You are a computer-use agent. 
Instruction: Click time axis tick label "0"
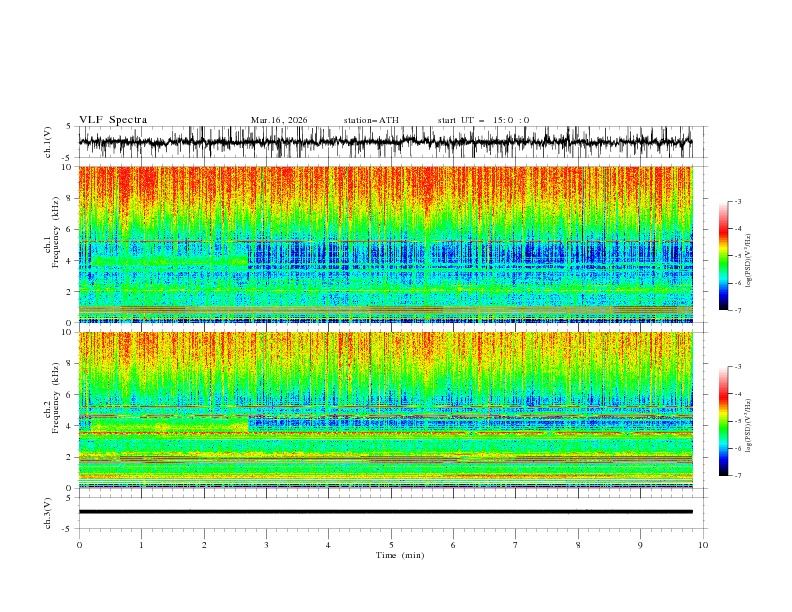(79, 545)
